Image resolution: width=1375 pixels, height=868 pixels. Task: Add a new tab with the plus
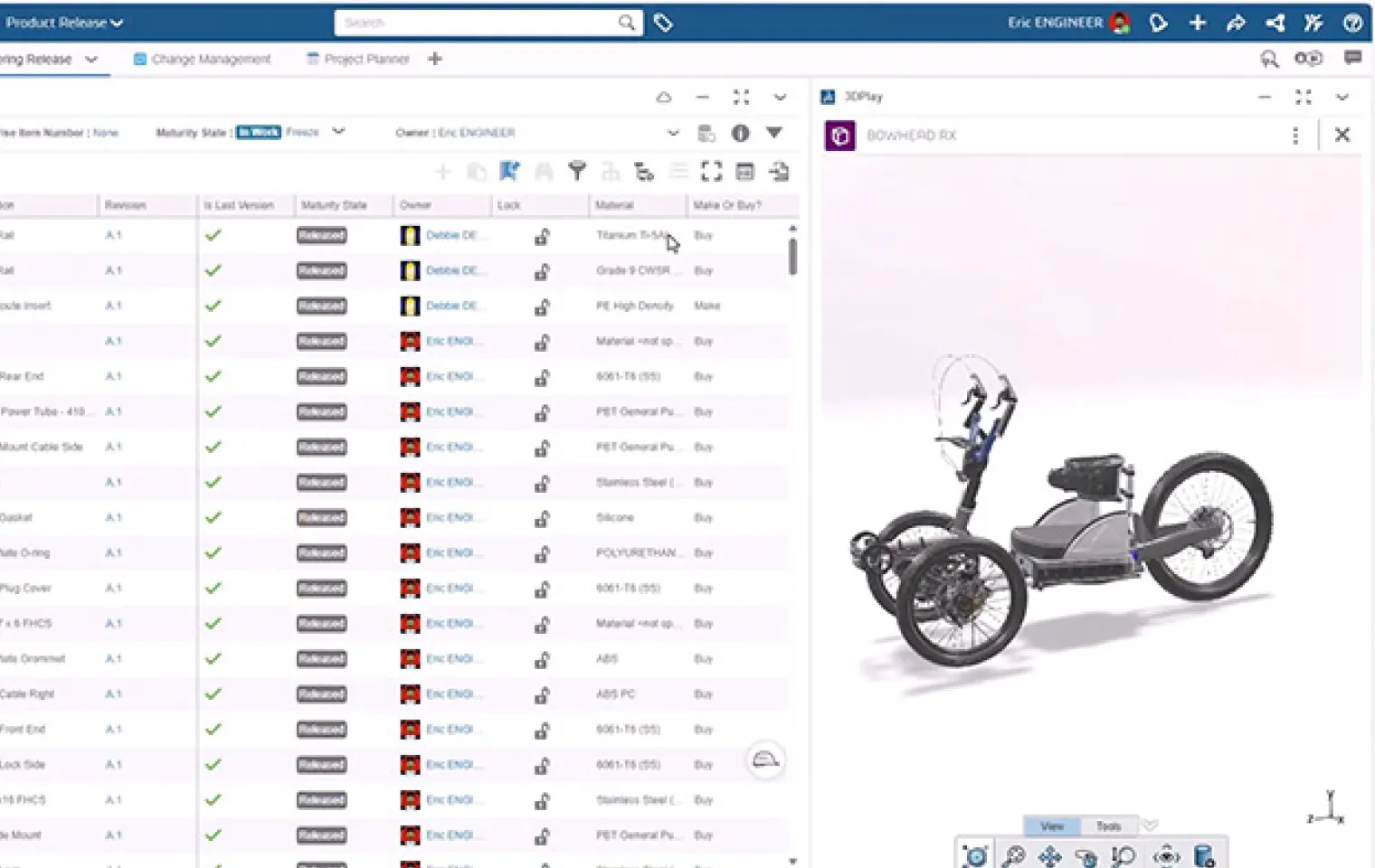pyautogui.click(x=435, y=59)
